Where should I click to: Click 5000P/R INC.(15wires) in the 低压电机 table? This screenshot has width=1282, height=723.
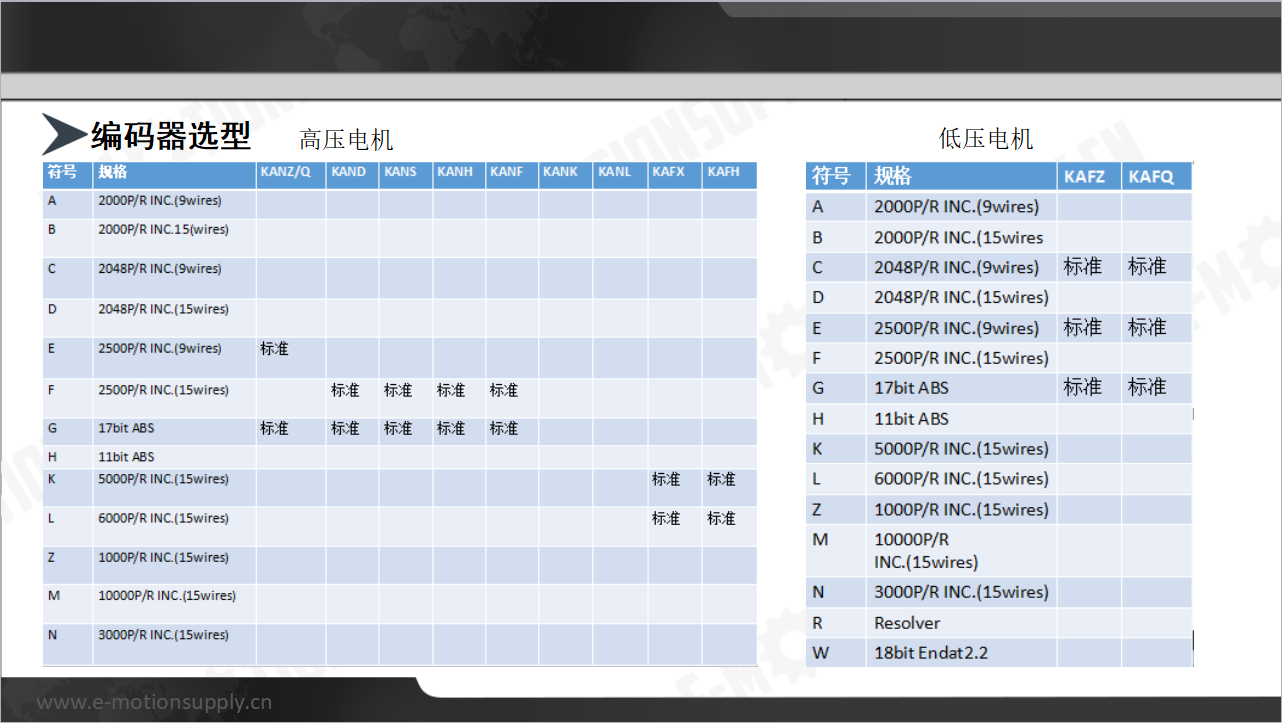click(x=961, y=449)
